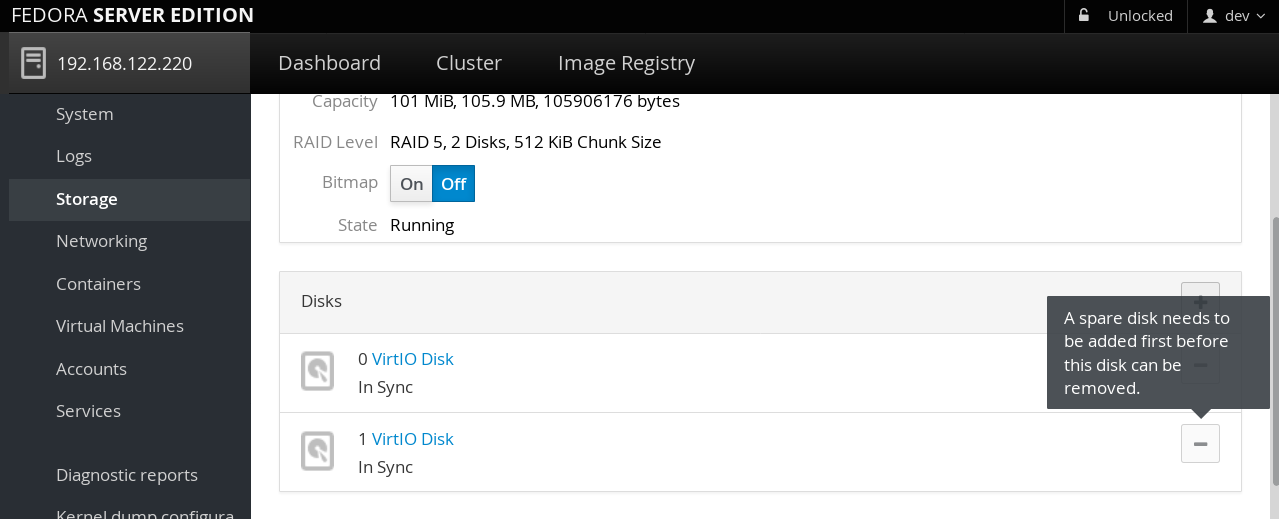Click disk 0 VirtIO drive icon
Viewport: 1279px width, 519px height.
click(x=317, y=372)
